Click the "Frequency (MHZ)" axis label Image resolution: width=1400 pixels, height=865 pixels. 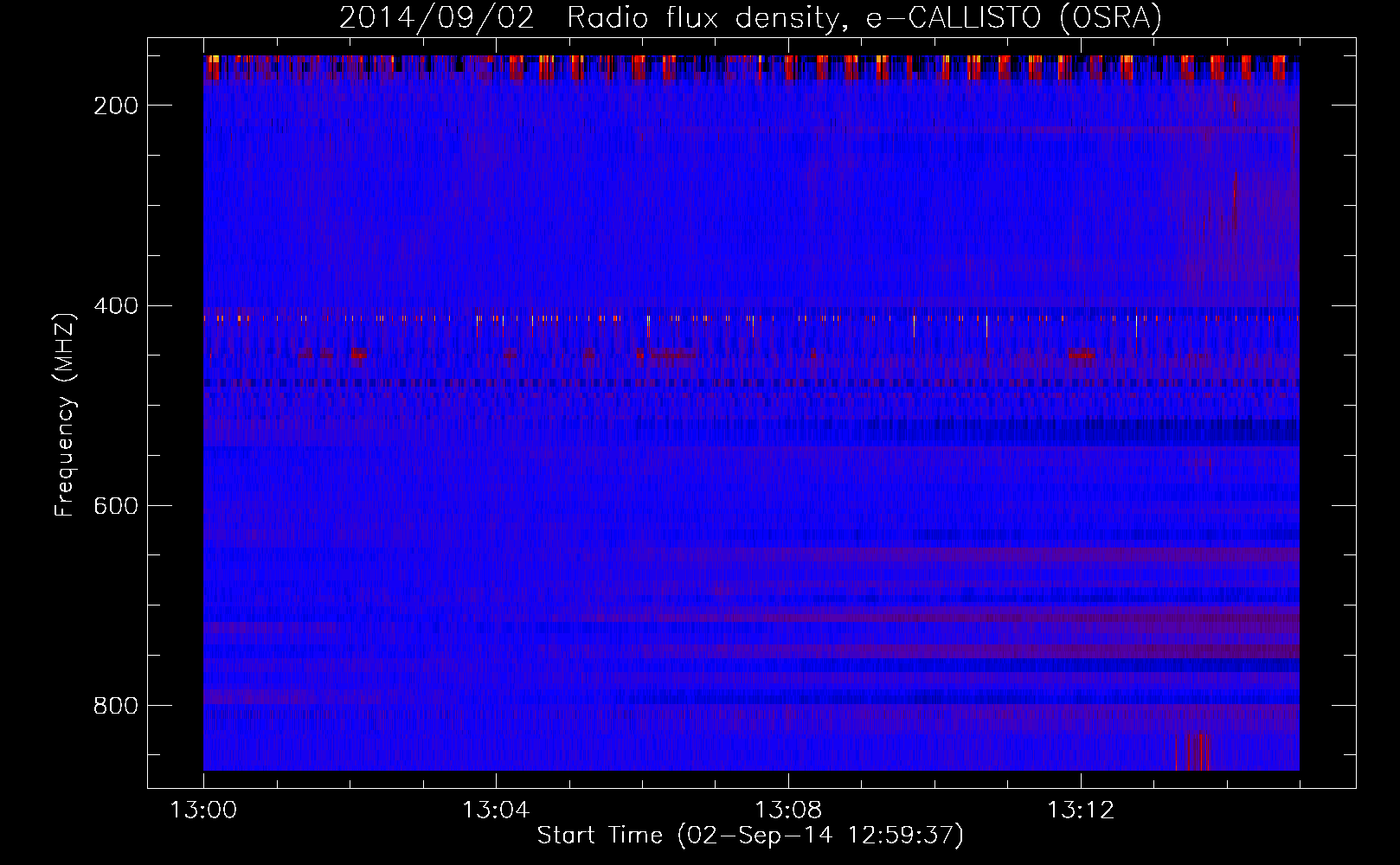click(66, 415)
